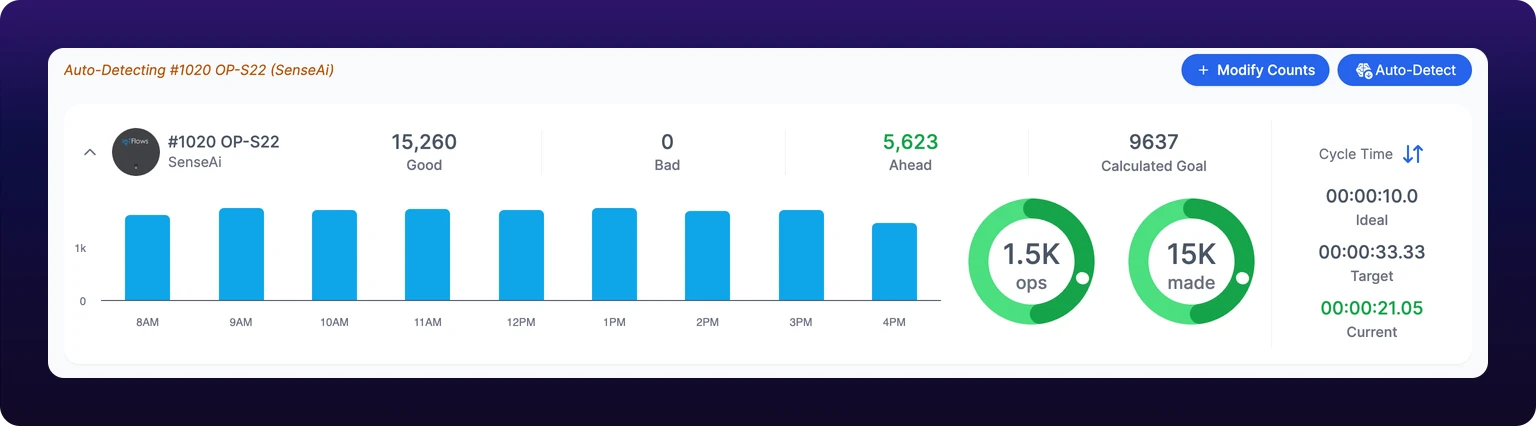Click the 1.5K ops donut gauge

(1031, 261)
